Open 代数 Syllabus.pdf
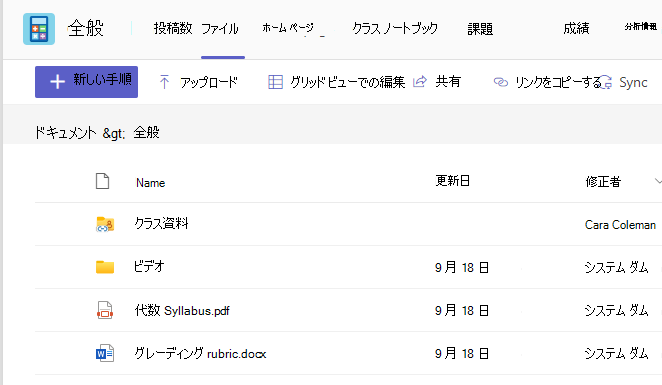The image size is (662, 385). pos(182,311)
